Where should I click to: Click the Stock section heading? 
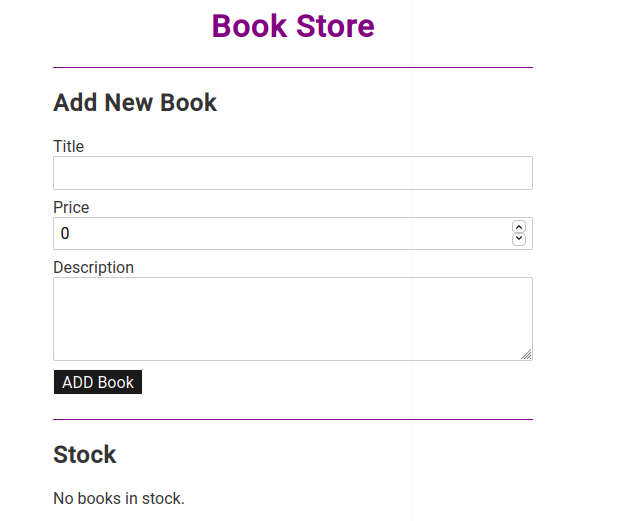pyautogui.click(x=85, y=454)
